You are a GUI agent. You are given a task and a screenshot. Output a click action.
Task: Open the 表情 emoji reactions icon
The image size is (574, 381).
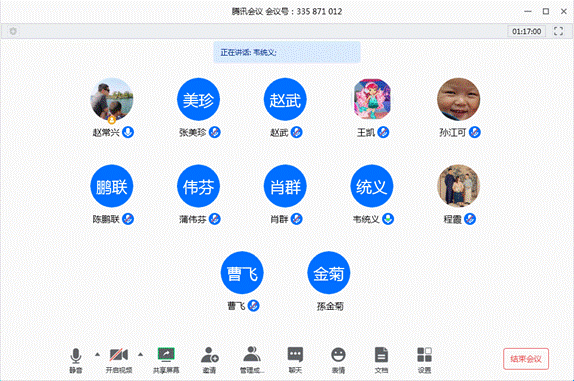pyautogui.click(x=338, y=355)
